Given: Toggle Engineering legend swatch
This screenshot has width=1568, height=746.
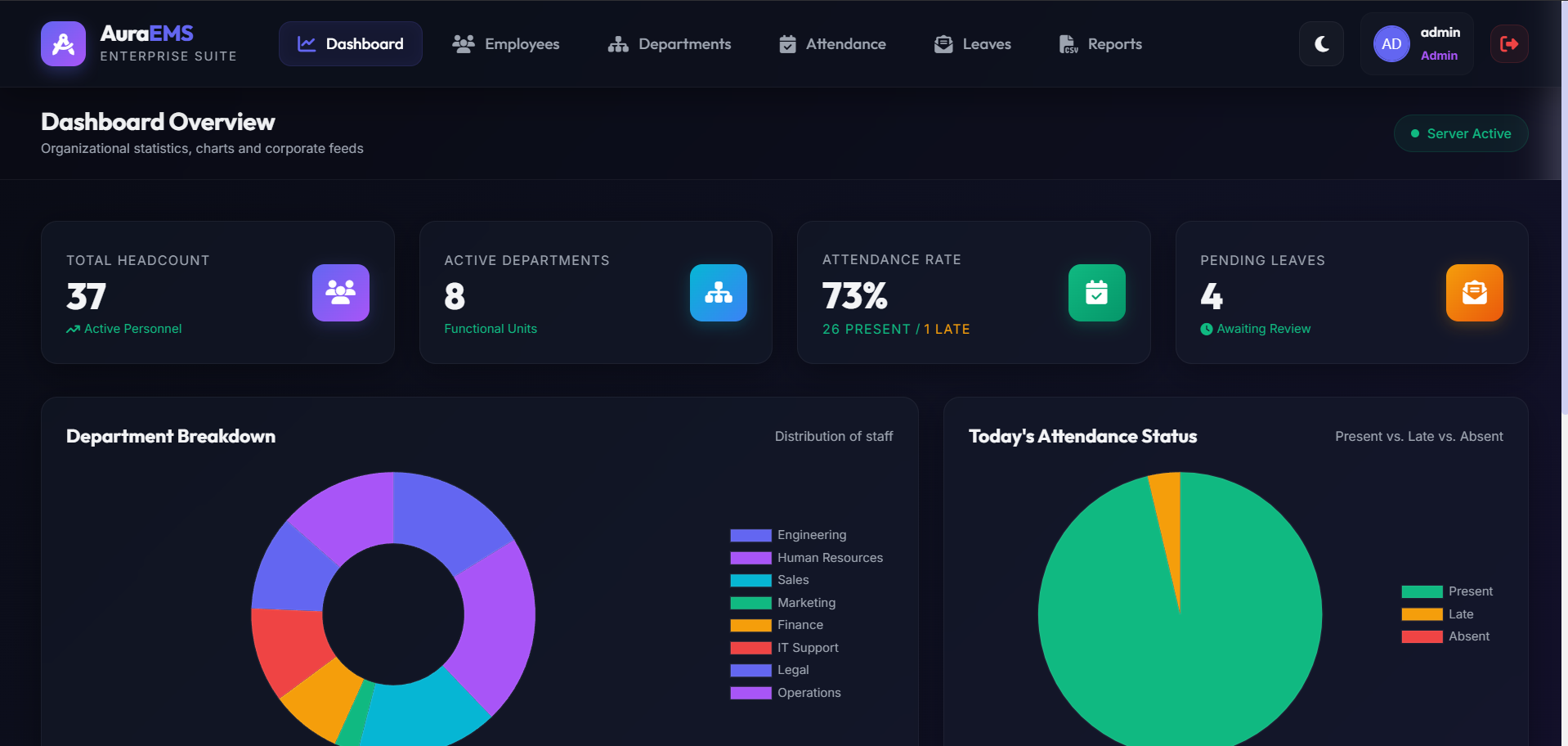Looking at the screenshot, I should point(750,536).
